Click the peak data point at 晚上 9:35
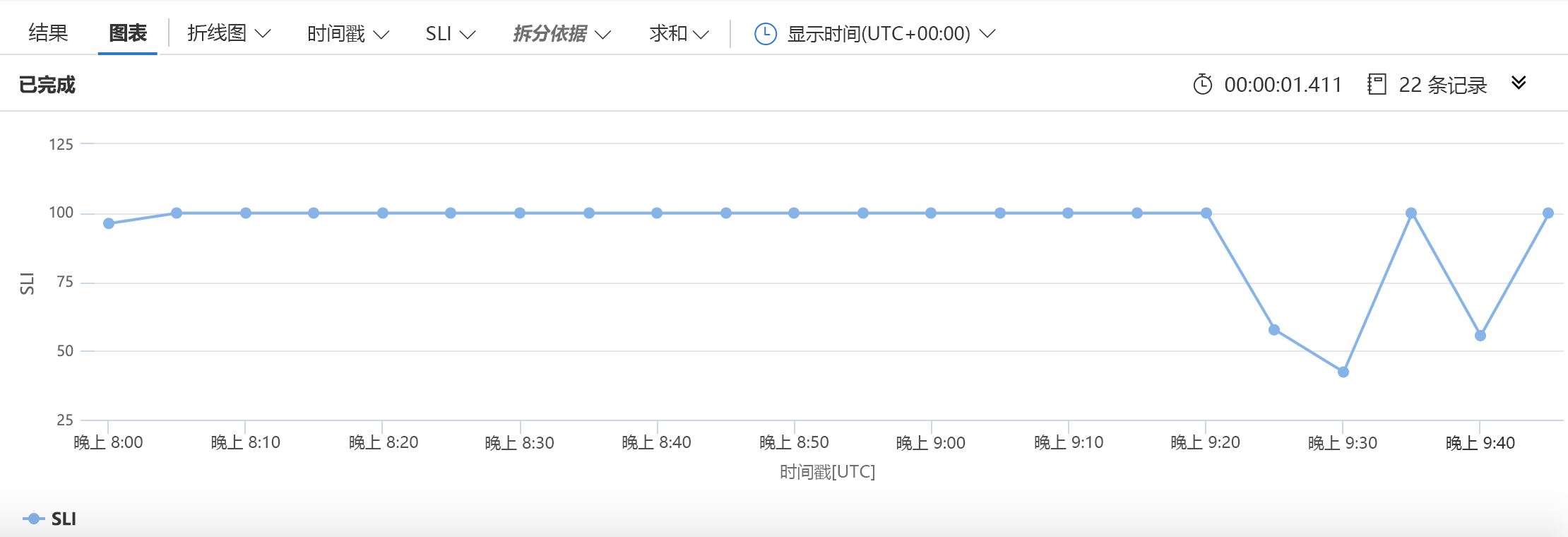1568x537 pixels. pos(1411,213)
